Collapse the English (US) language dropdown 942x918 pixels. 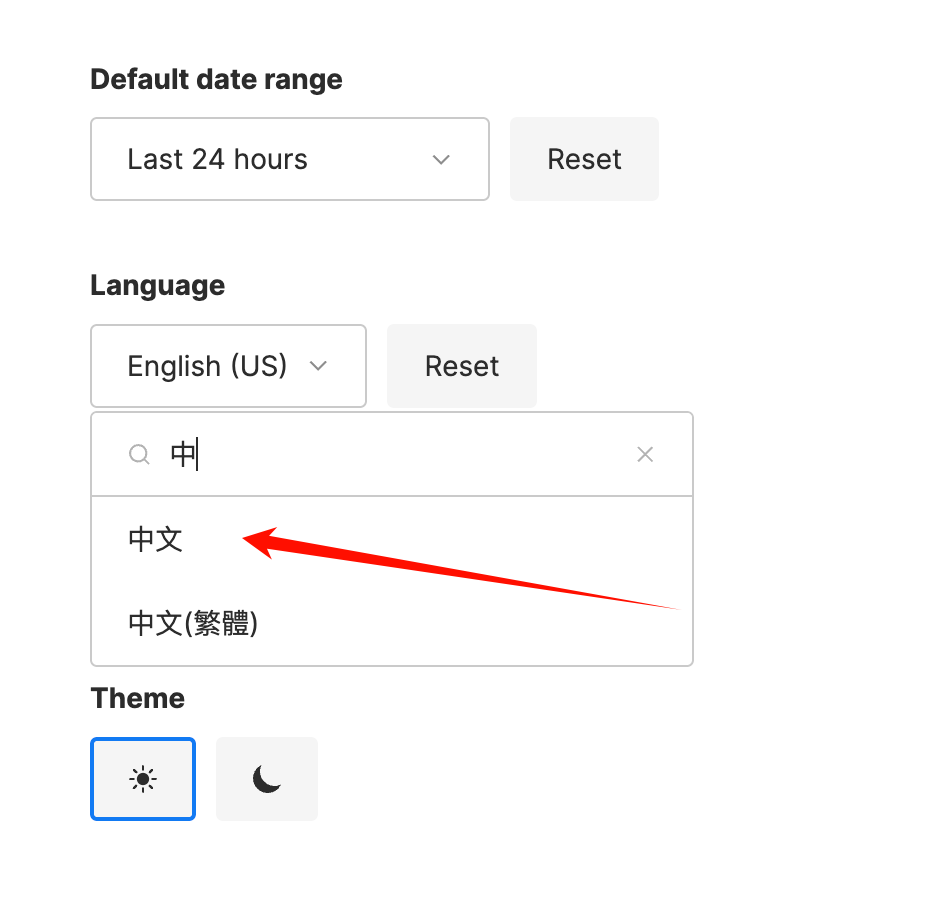pos(228,366)
